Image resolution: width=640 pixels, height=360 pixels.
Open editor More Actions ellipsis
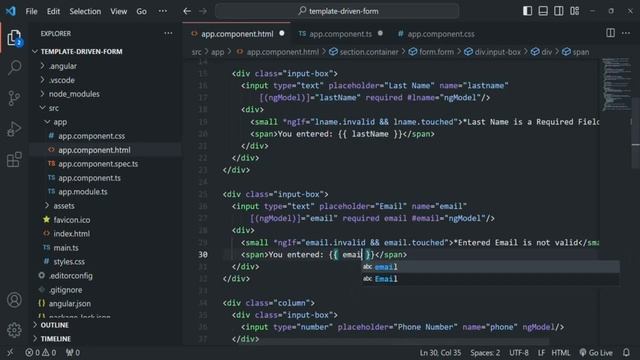click(x=626, y=33)
